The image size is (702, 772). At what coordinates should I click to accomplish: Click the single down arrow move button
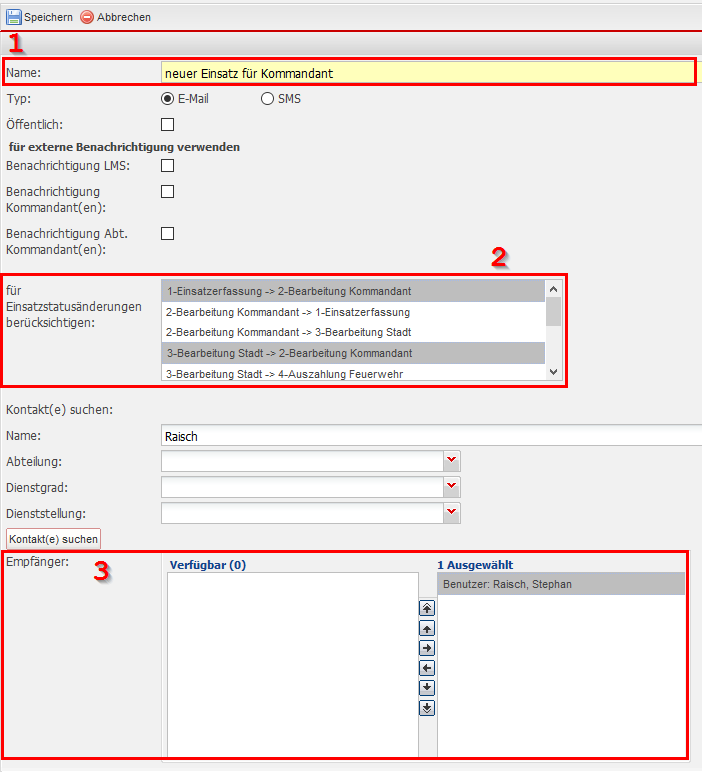[427, 688]
